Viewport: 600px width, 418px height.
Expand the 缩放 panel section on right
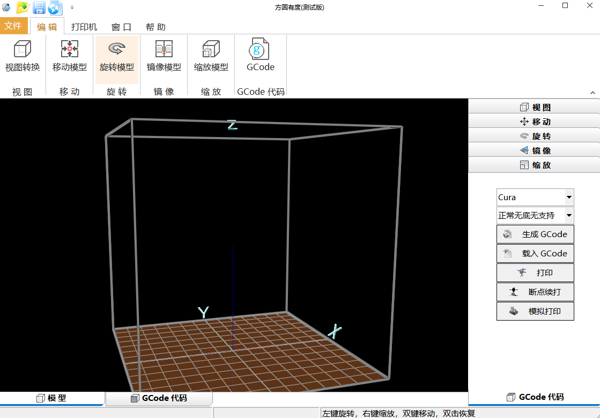pos(534,165)
